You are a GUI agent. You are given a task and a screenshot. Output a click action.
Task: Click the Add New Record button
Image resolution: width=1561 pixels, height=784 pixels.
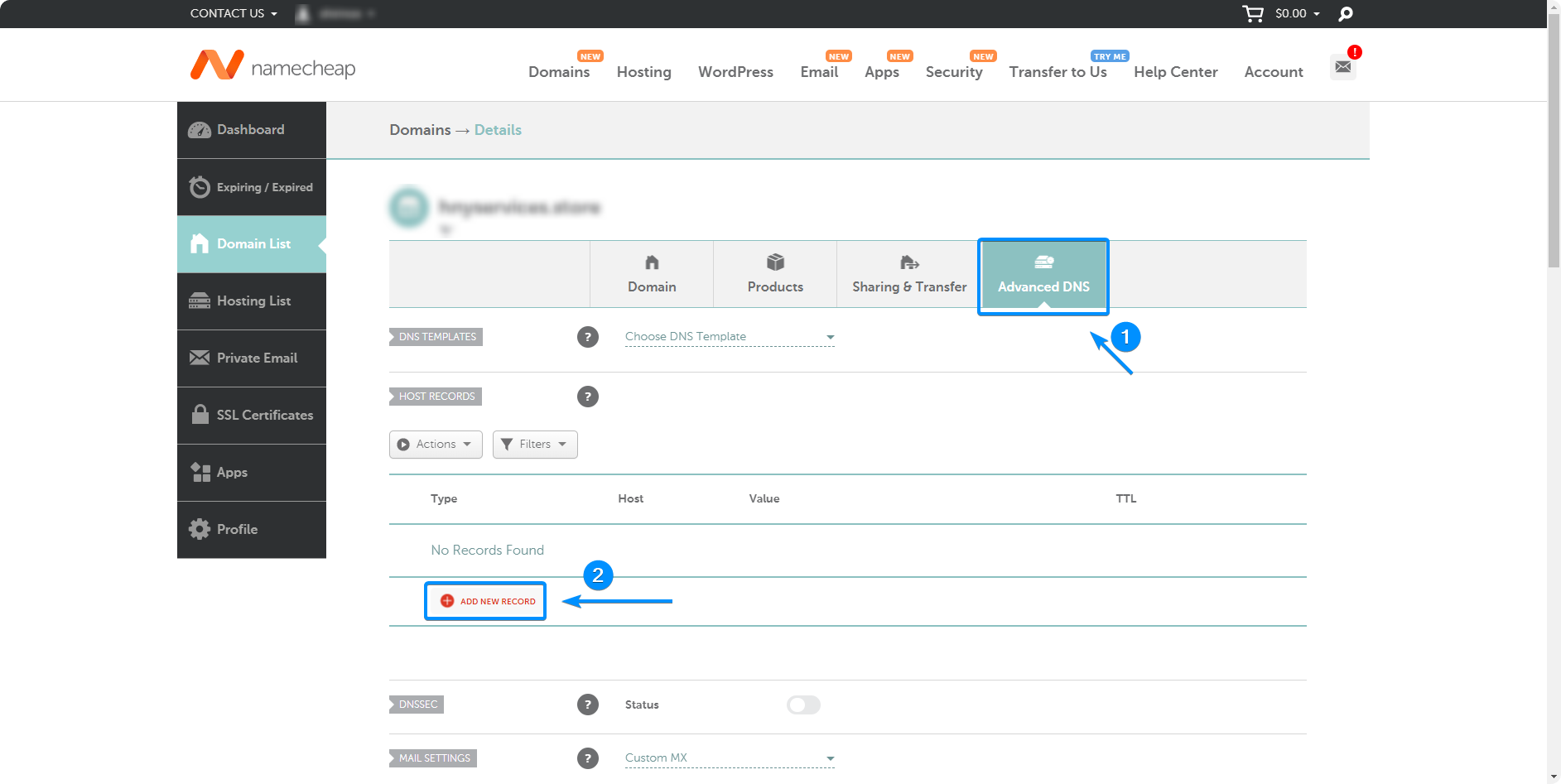click(x=485, y=601)
